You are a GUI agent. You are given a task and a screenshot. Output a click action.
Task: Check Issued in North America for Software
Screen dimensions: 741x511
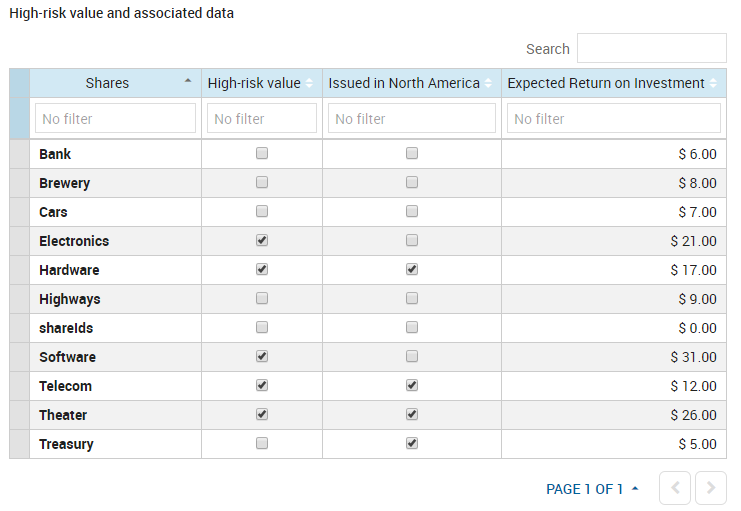412,357
